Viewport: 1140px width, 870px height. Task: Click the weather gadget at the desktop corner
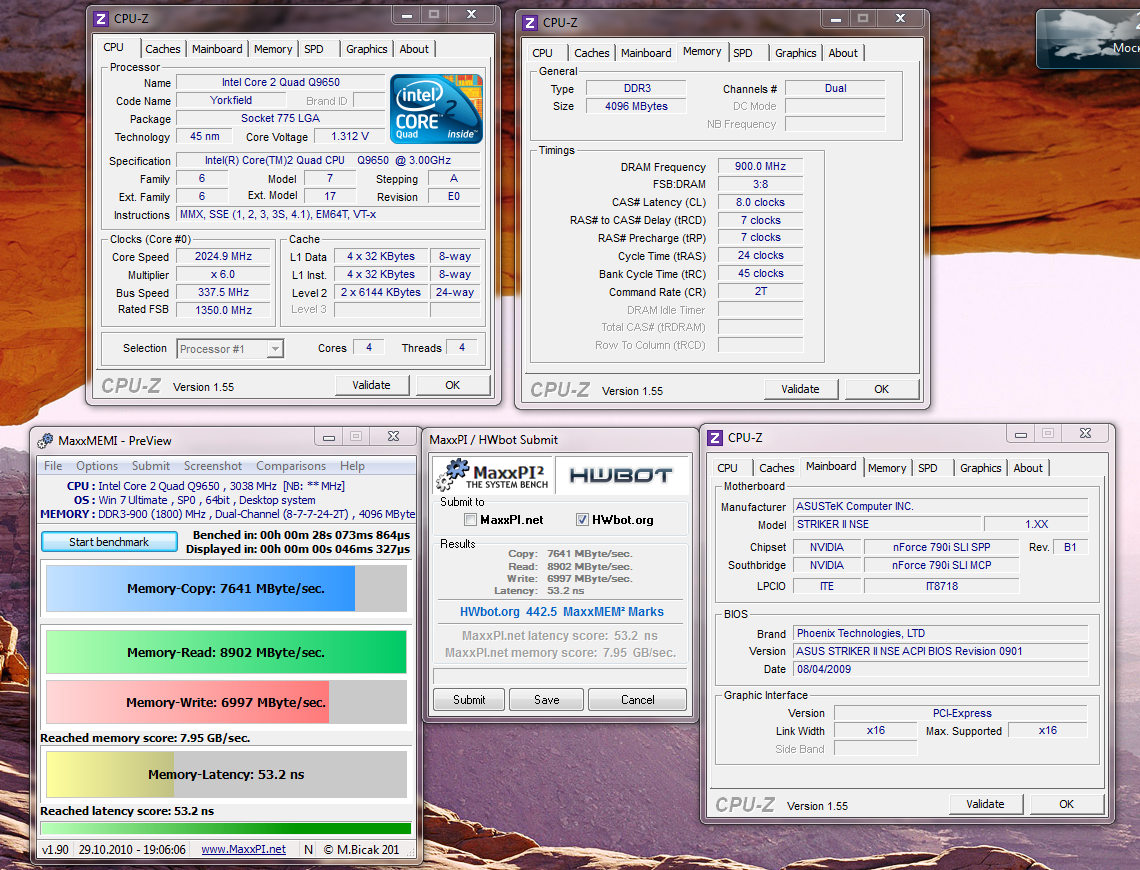pyautogui.click(x=1089, y=39)
